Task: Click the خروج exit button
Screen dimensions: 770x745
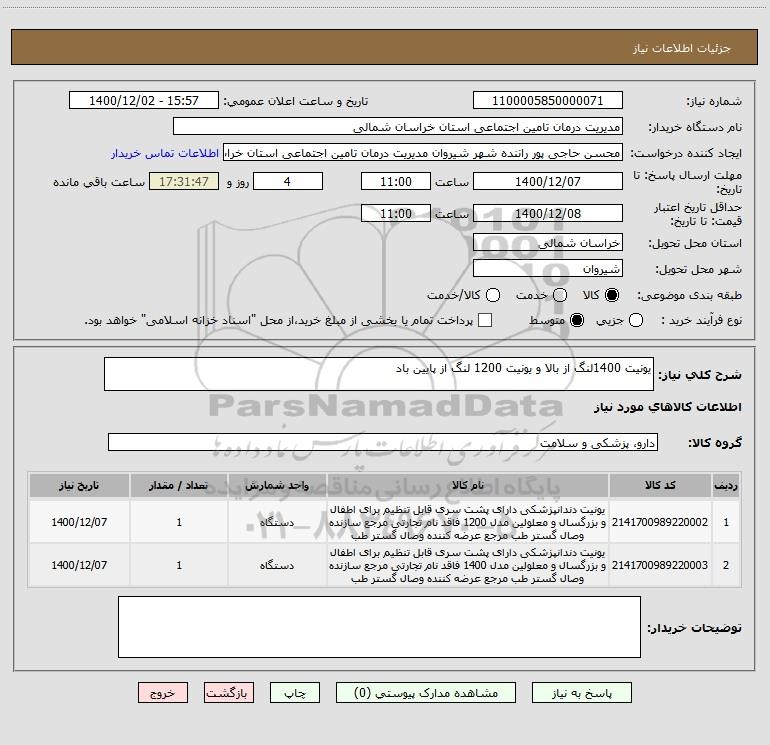Action: [163, 692]
